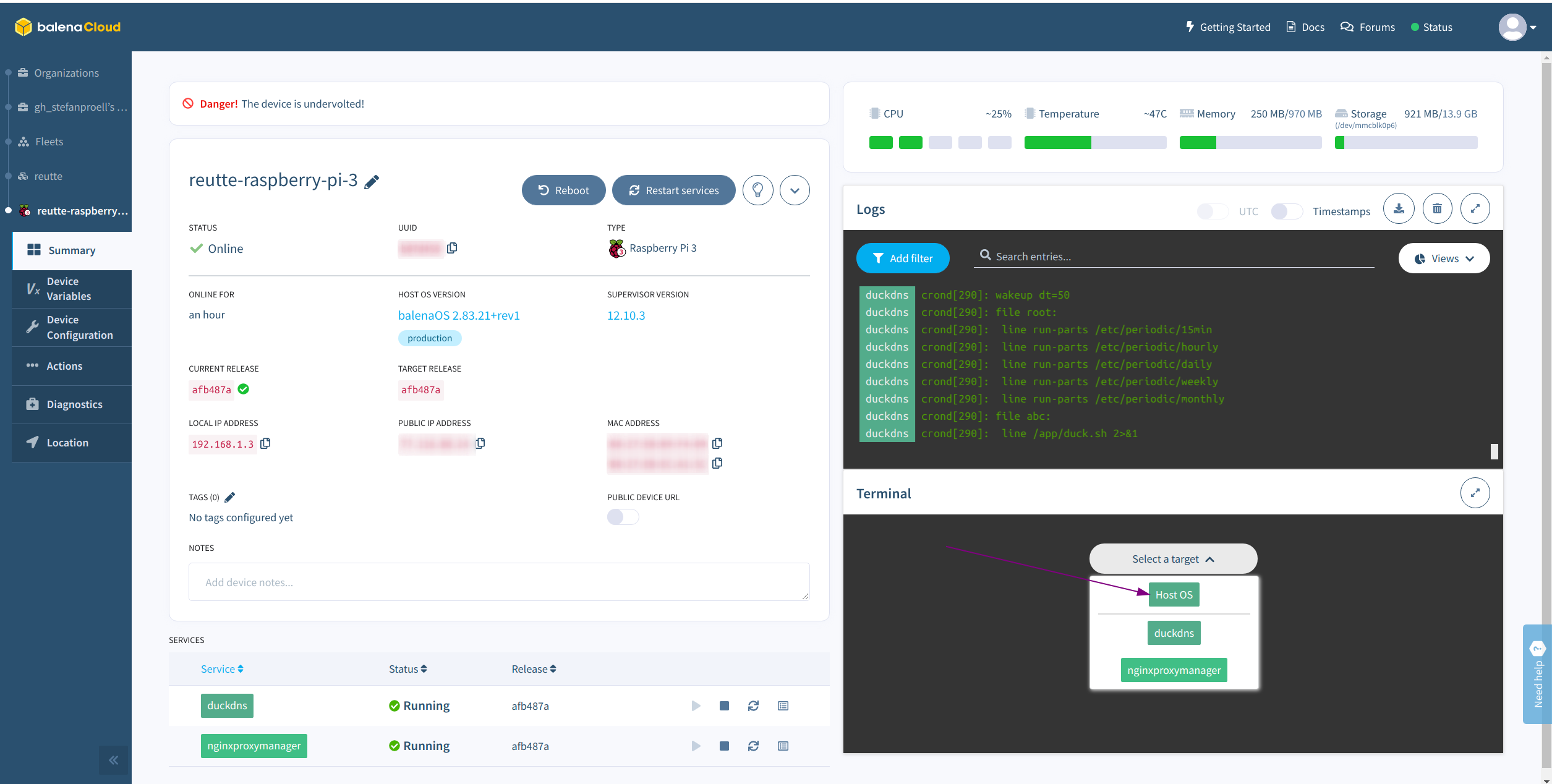
Task: Open the Actions sidebar item
Action: click(72, 366)
